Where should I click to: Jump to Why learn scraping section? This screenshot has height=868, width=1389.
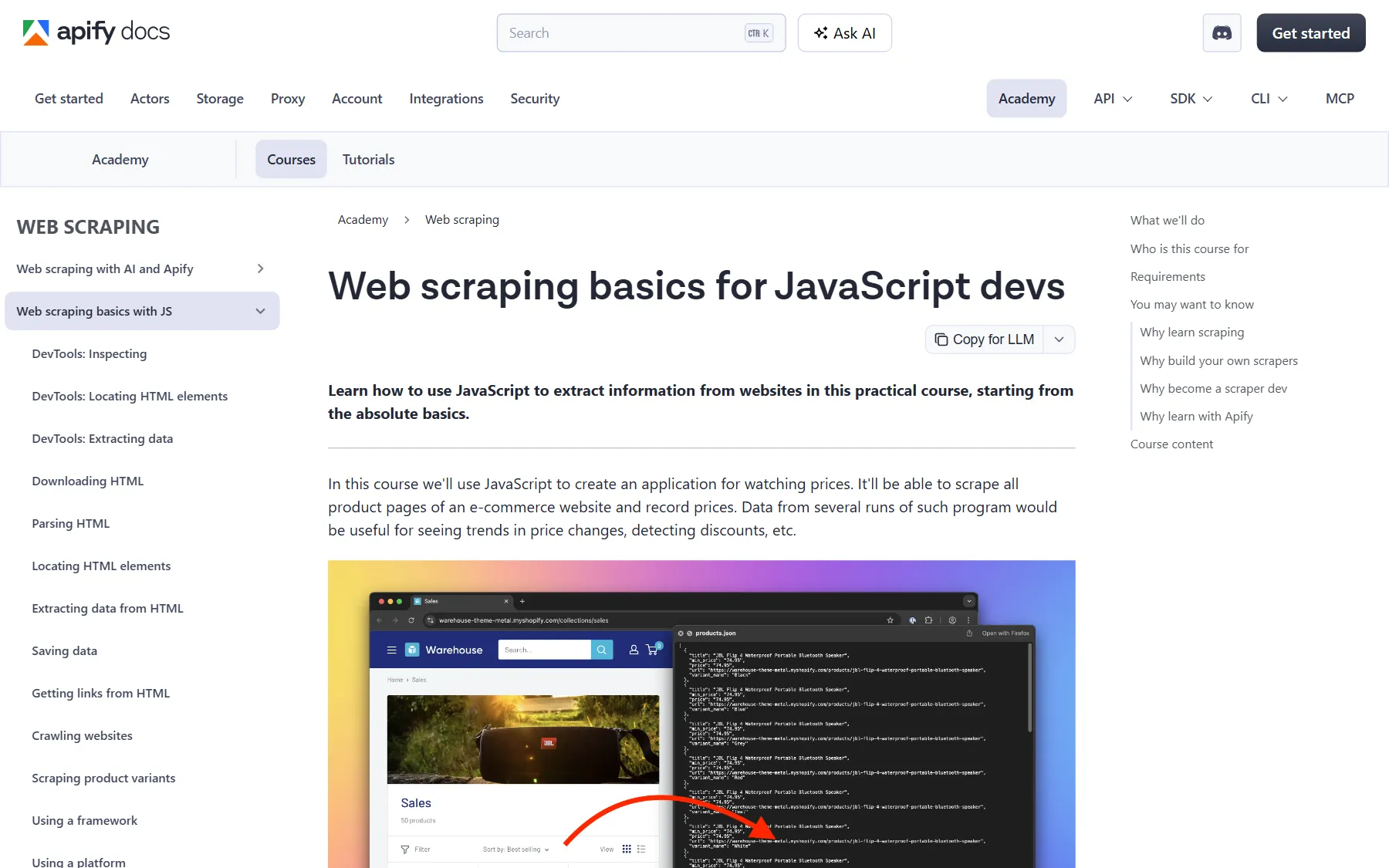[x=1191, y=332]
